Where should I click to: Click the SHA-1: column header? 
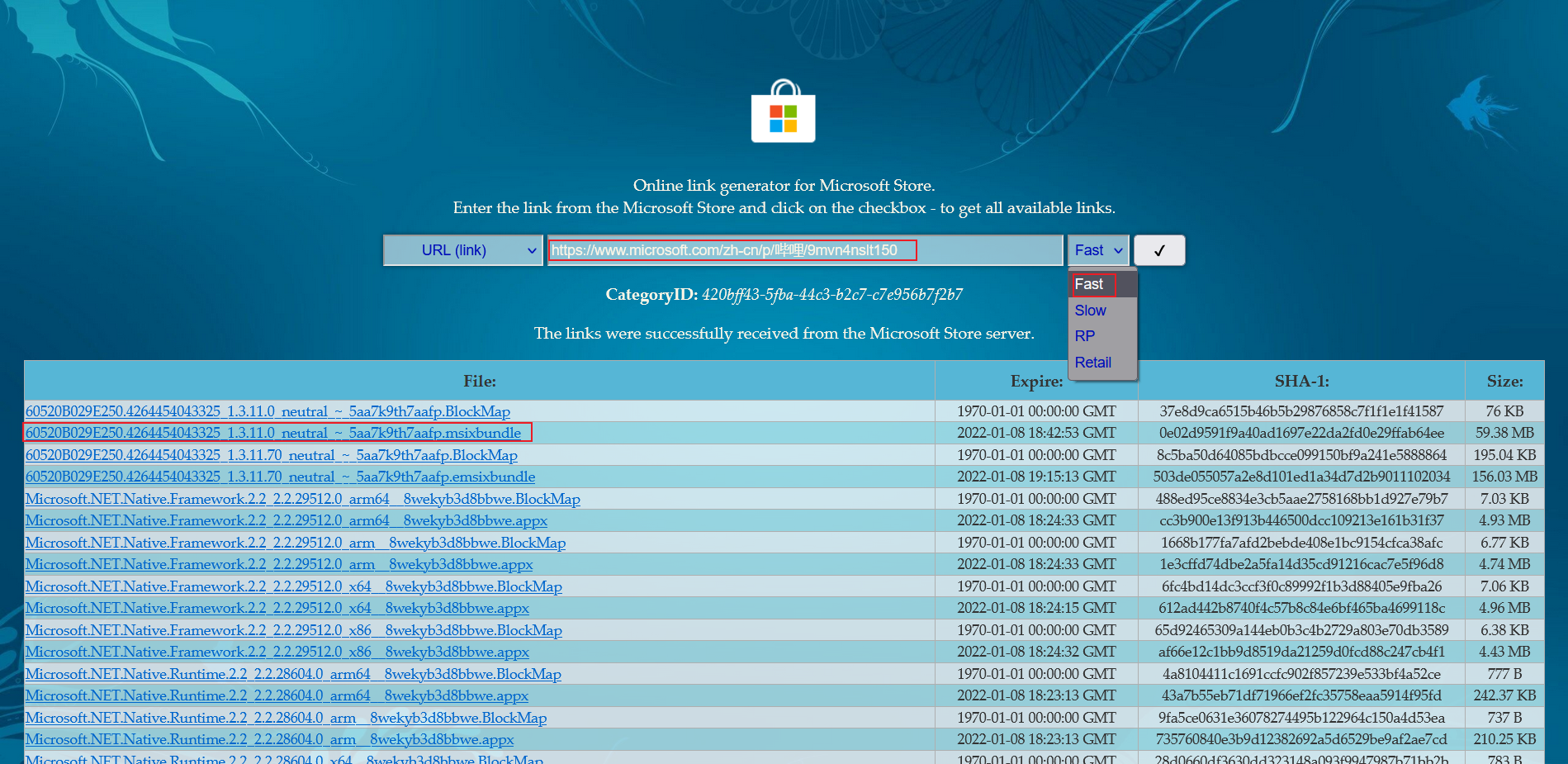1301,381
